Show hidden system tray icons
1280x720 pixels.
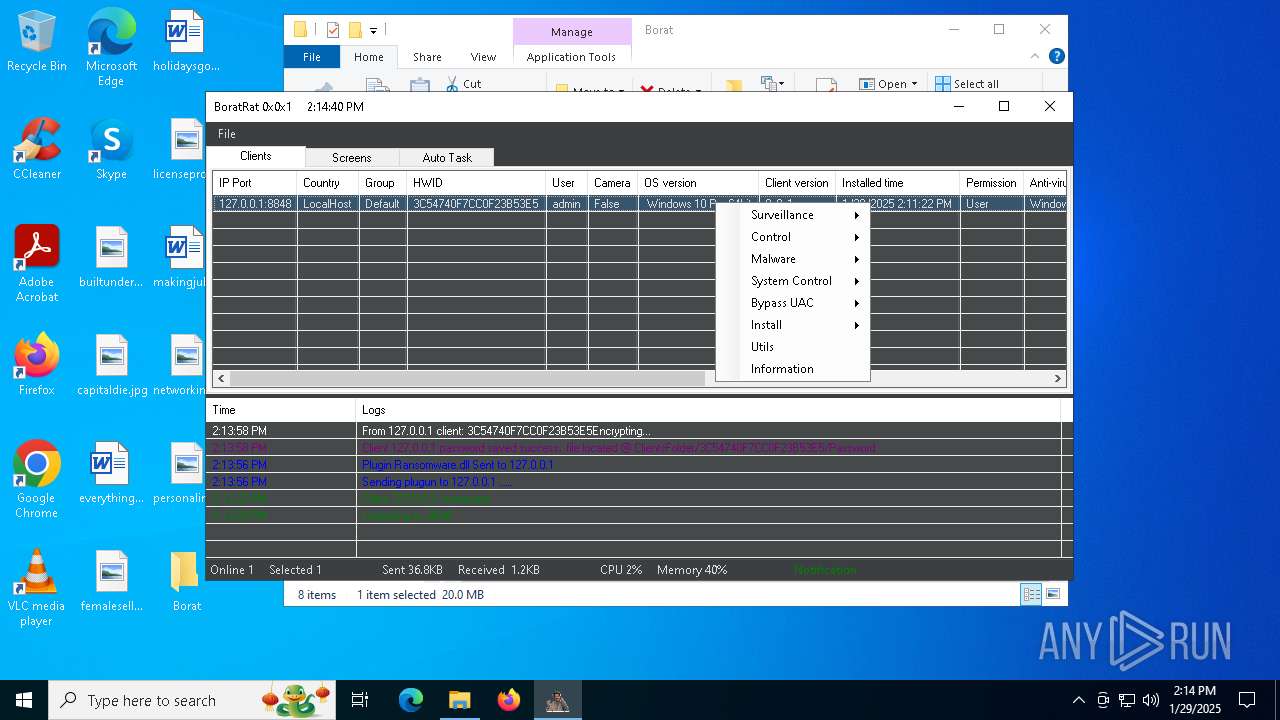[x=1078, y=700]
